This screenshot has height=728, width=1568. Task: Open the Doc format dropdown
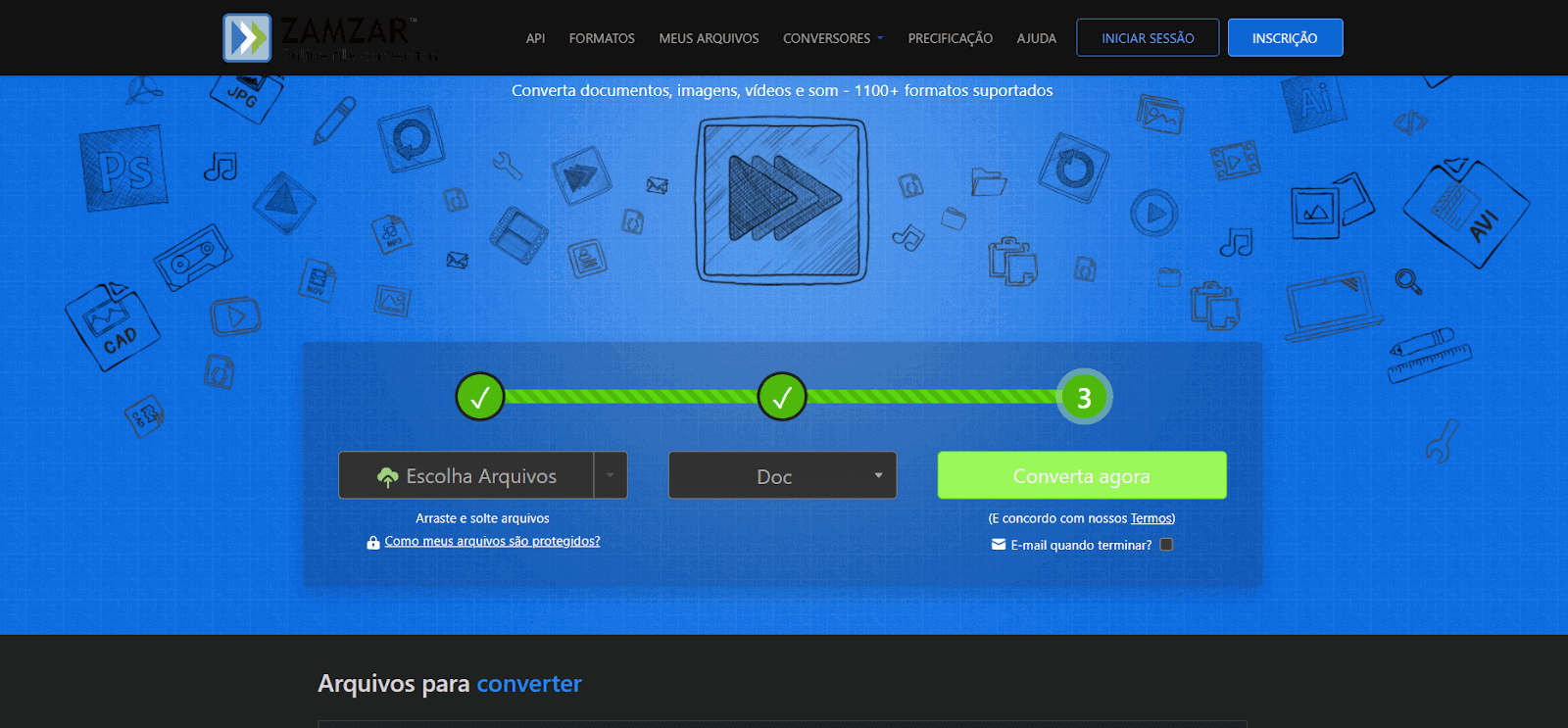782,475
